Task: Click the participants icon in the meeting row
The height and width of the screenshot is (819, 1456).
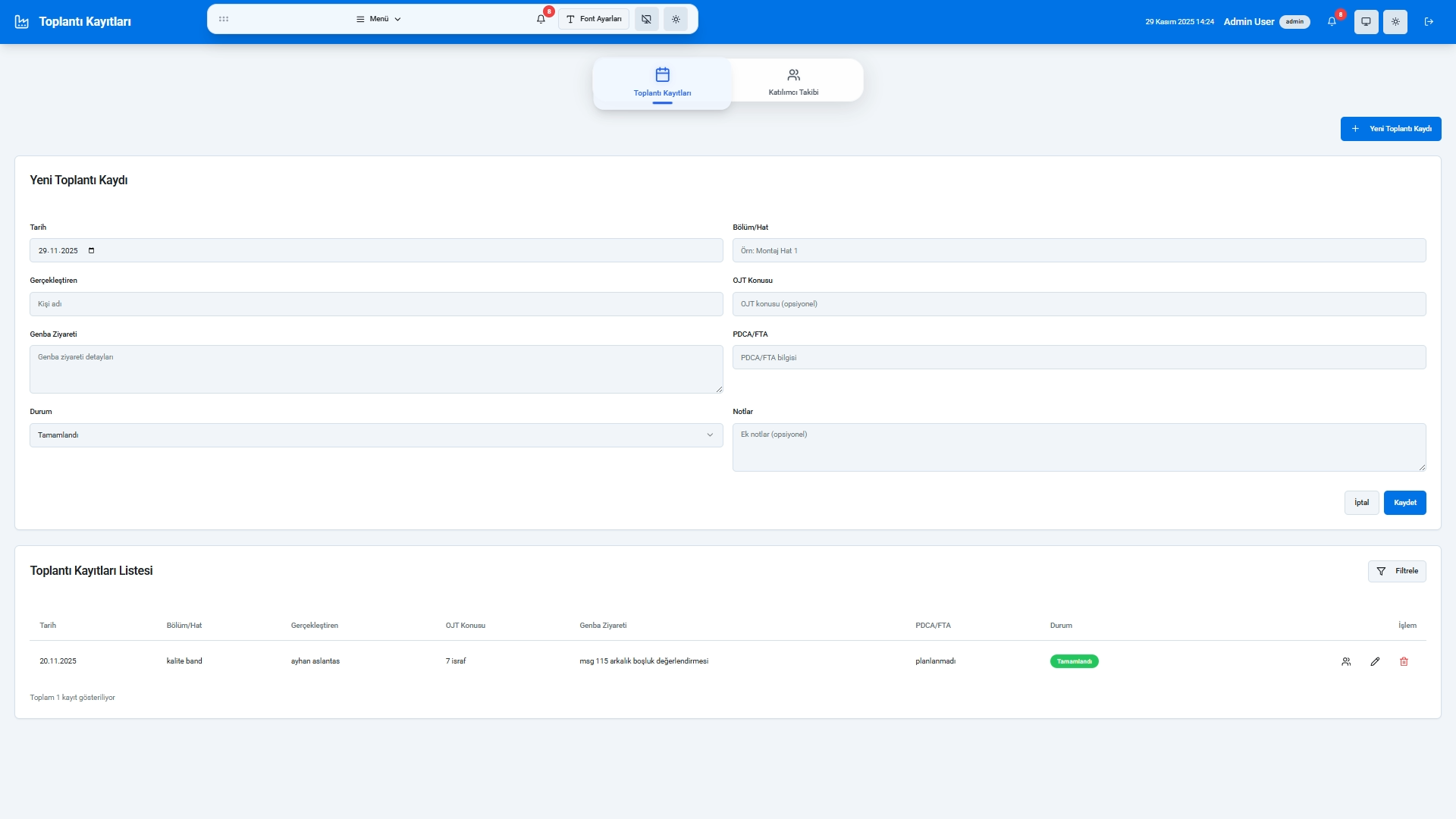Action: click(1346, 661)
